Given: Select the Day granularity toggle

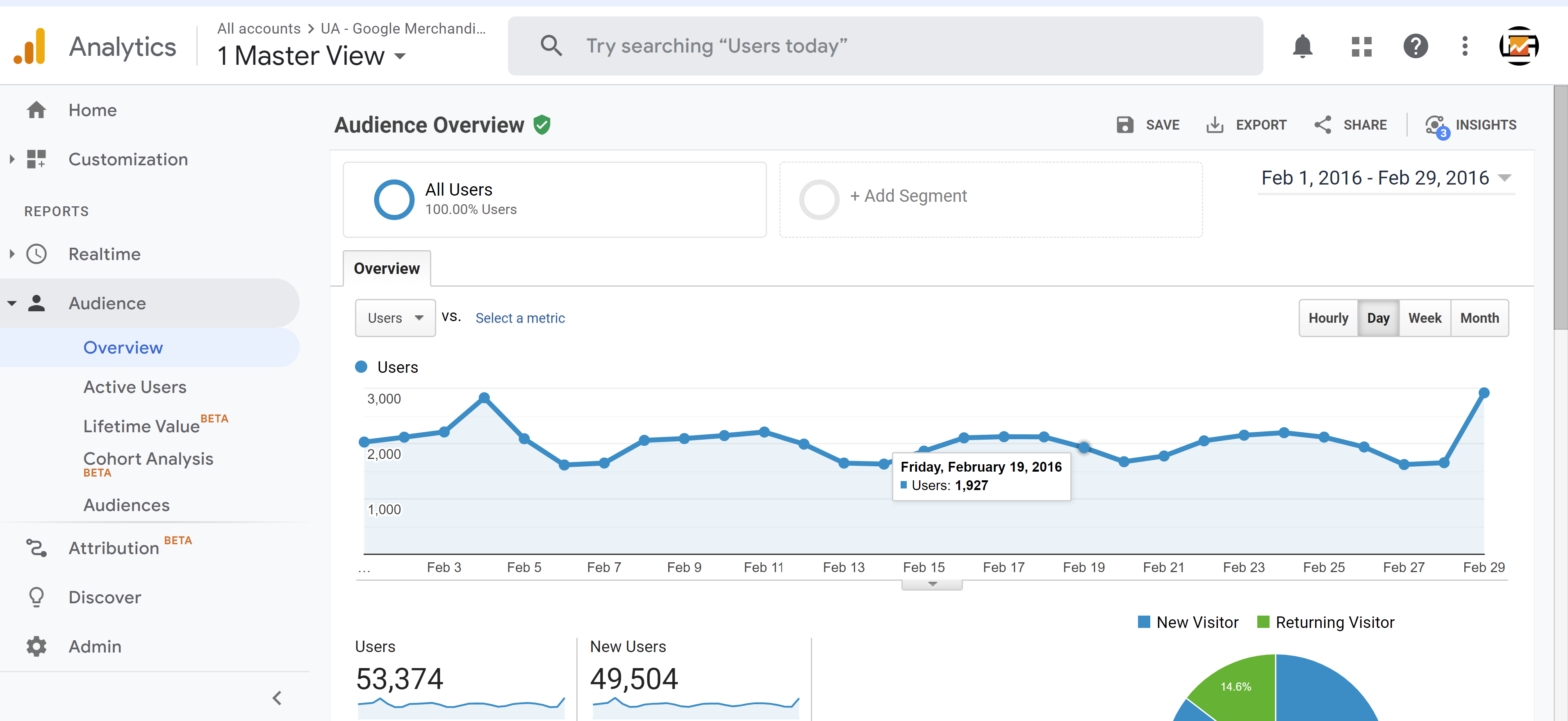Looking at the screenshot, I should (x=1378, y=318).
